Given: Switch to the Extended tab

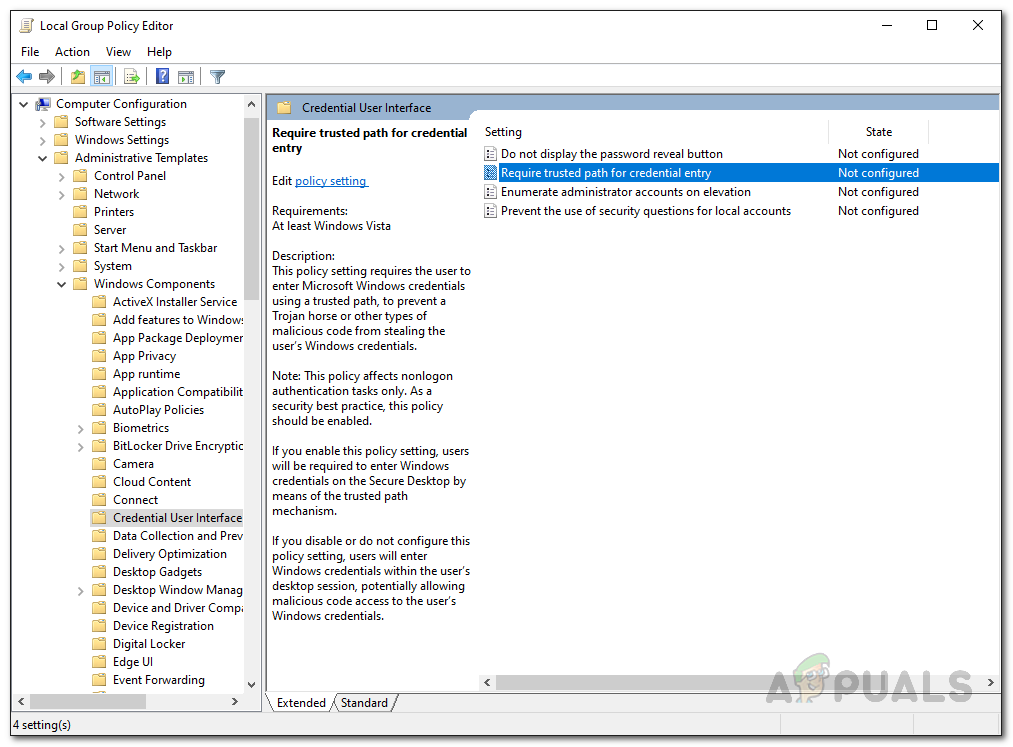Looking at the screenshot, I should pos(301,702).
